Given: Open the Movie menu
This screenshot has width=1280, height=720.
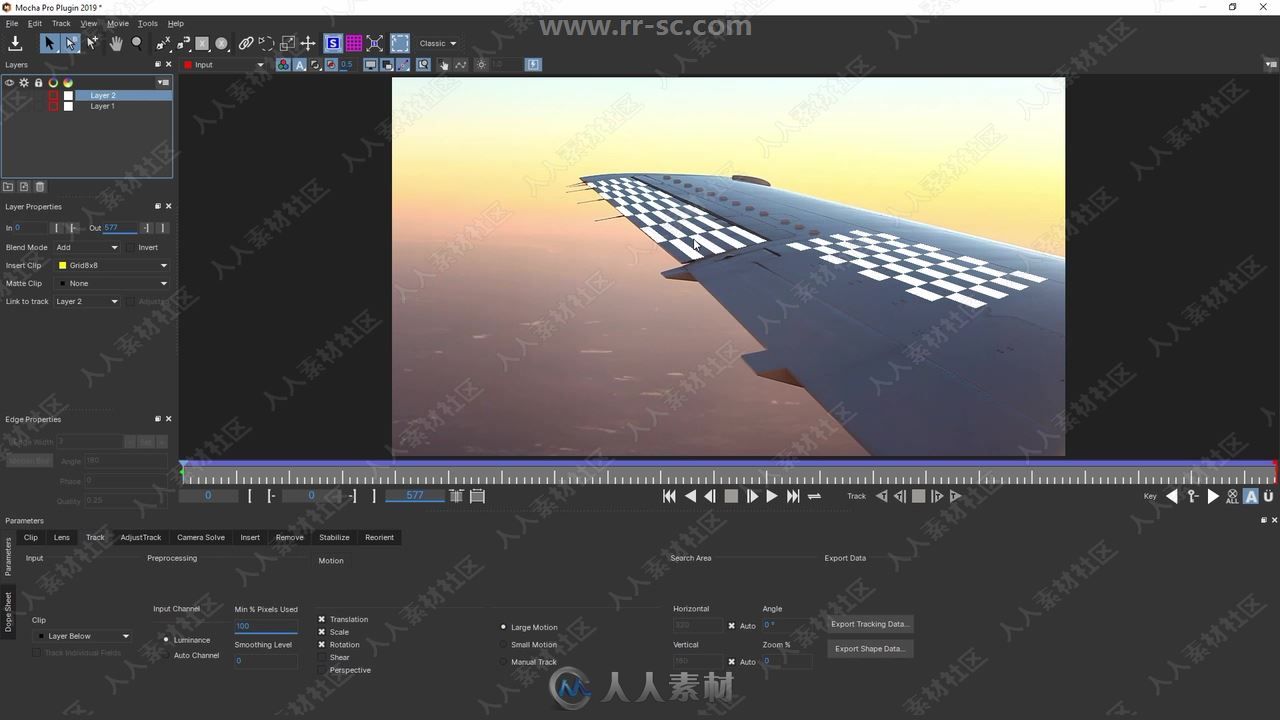Looking at the screenshot, I should [x=117, y=23].
